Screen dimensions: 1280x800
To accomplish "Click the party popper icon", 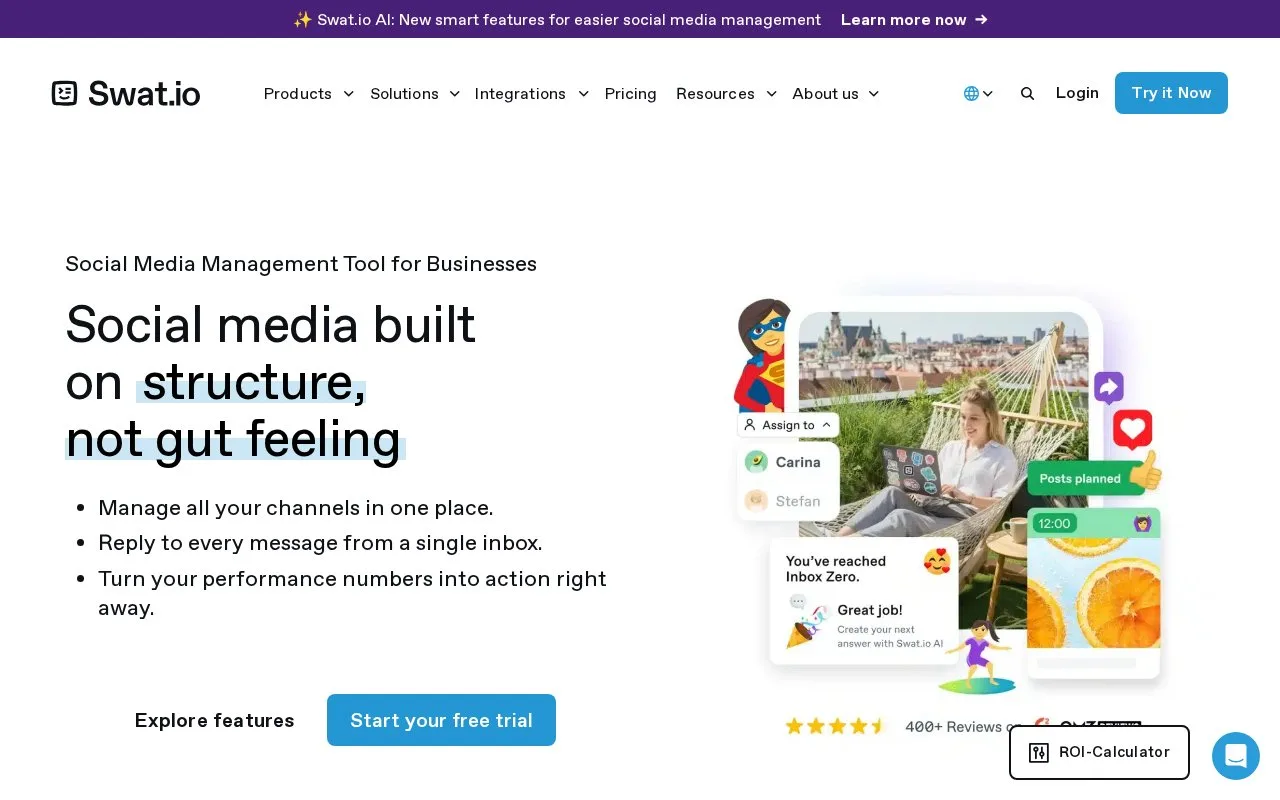I will click(805, 626).
